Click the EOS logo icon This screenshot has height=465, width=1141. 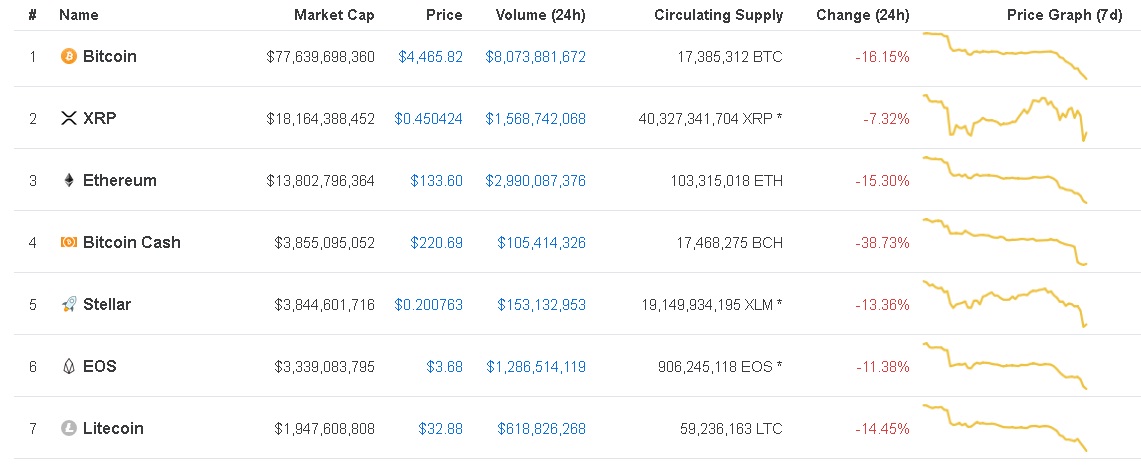(x=69, y=367)
